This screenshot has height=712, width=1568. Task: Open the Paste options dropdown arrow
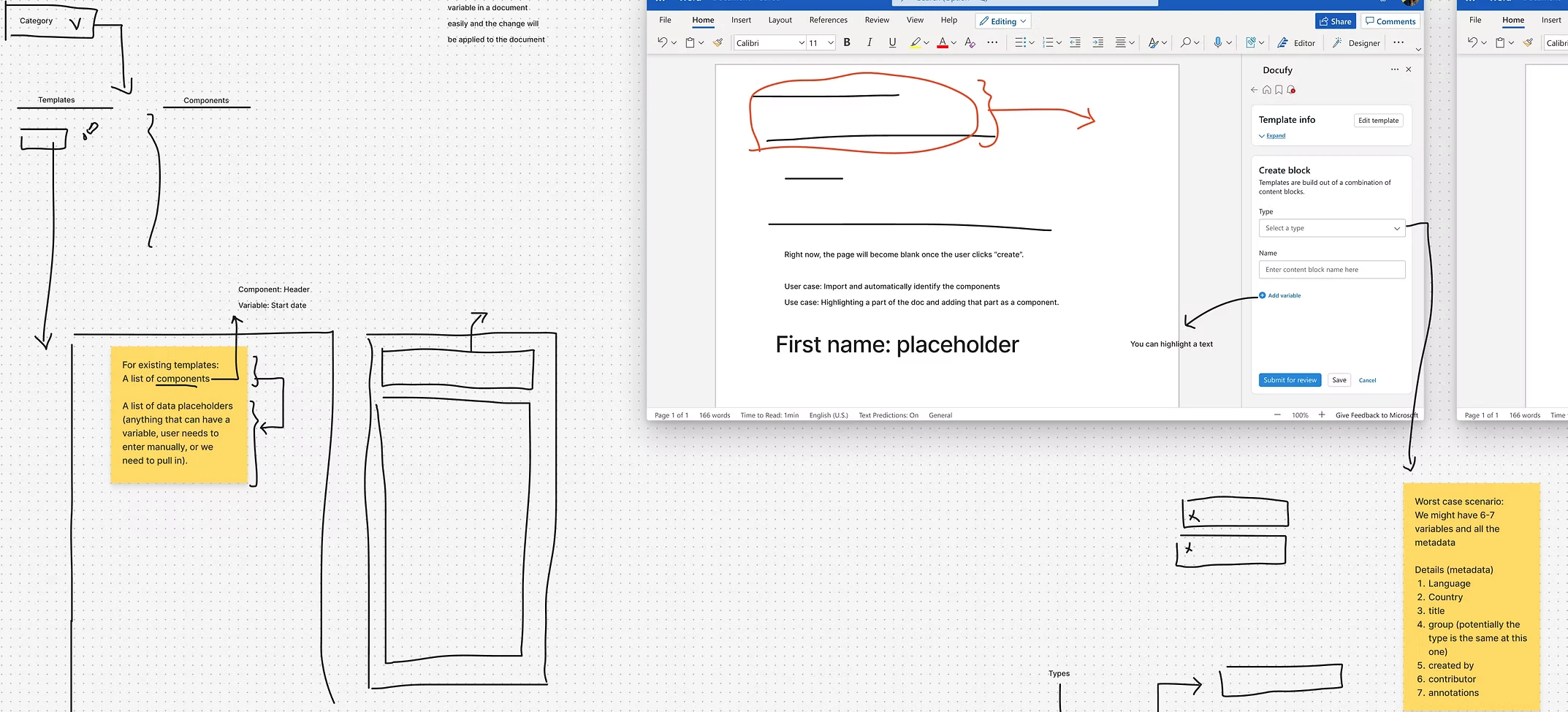coord(701,43)
